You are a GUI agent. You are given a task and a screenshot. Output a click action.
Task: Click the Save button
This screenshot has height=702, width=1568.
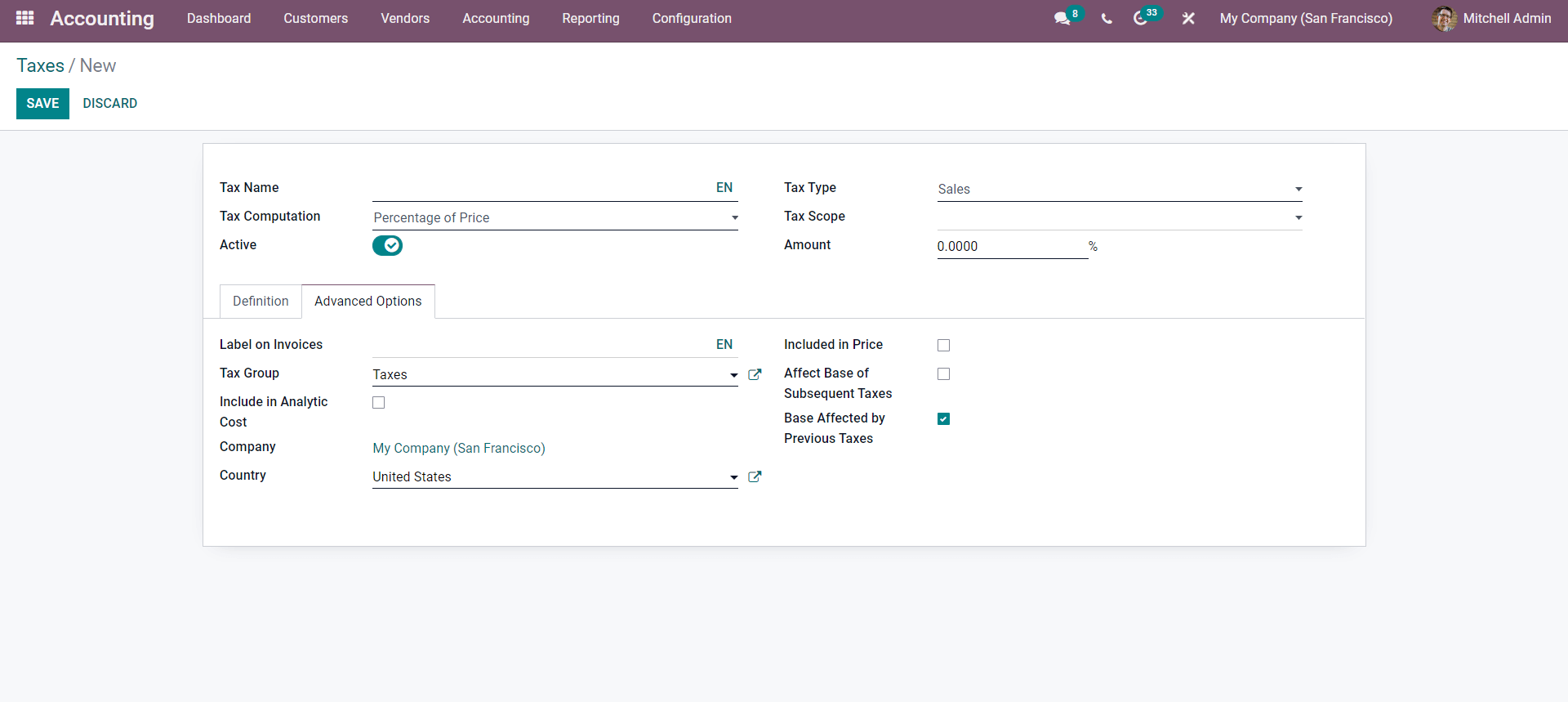[x=42, y=104]
